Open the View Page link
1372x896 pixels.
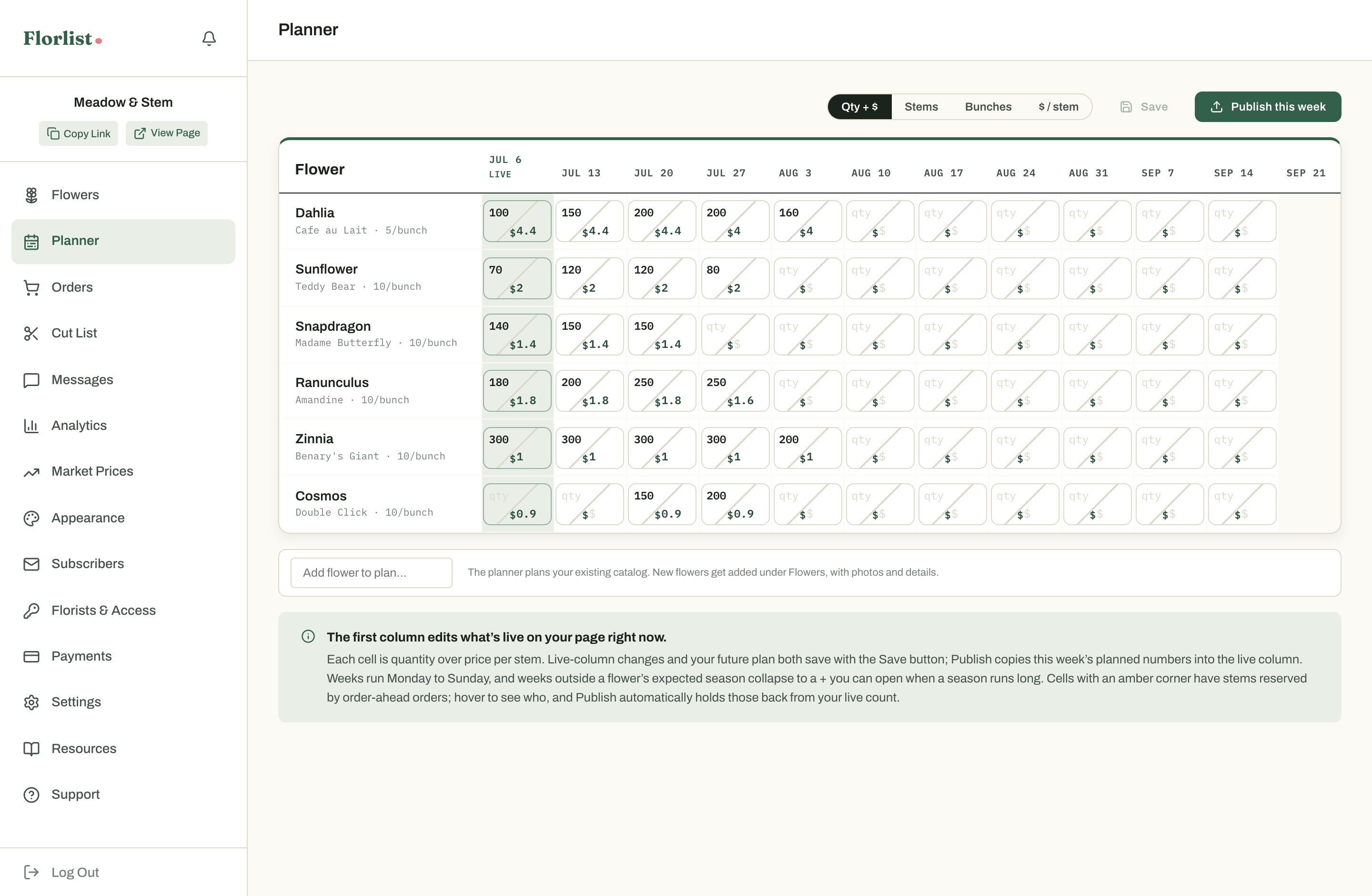tap(167, 133)
